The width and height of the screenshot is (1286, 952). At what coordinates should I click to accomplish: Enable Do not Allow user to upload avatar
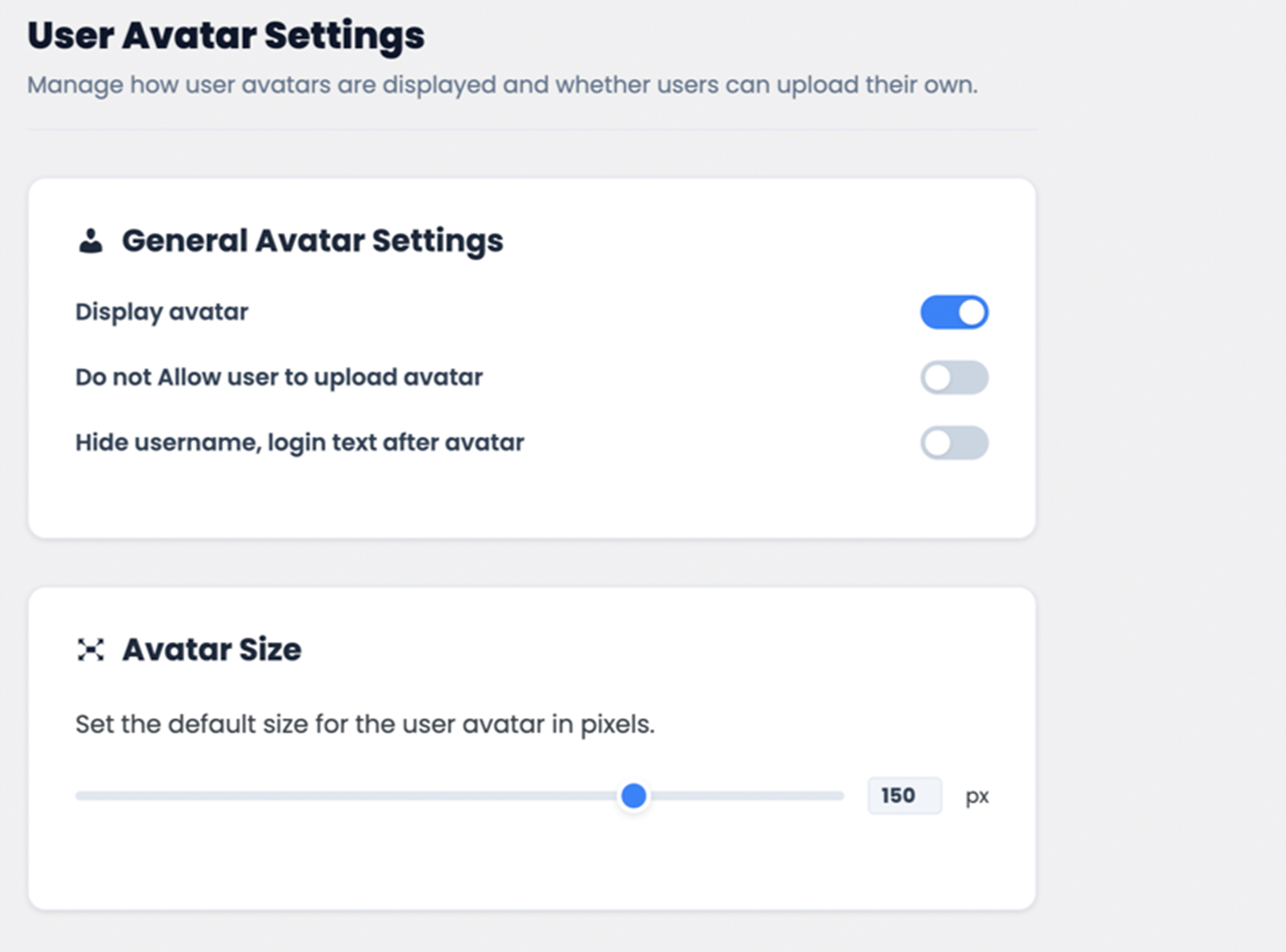click(x=954, y=377)
